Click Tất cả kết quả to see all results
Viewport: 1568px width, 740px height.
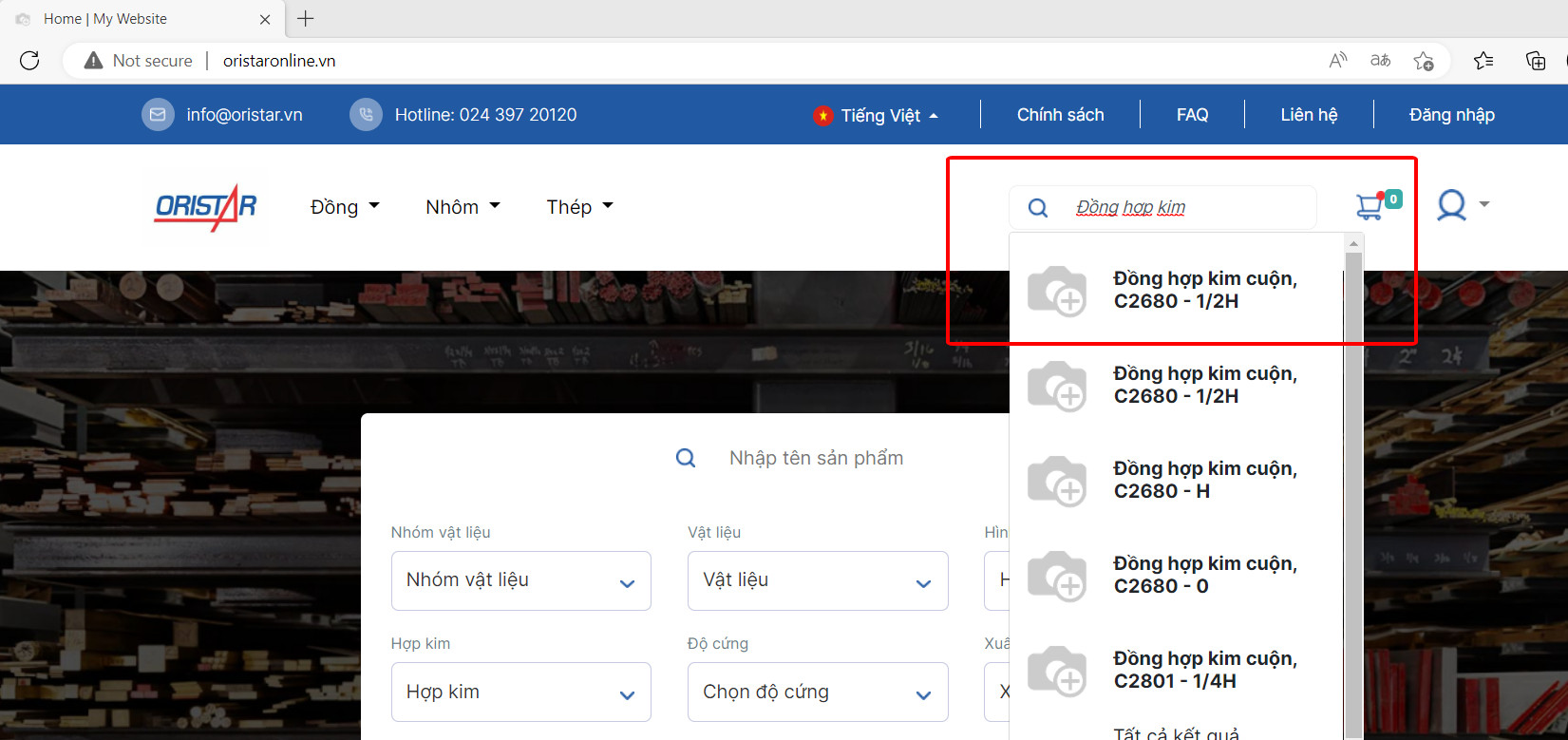pyautogui.click(x=1176, y=733)
